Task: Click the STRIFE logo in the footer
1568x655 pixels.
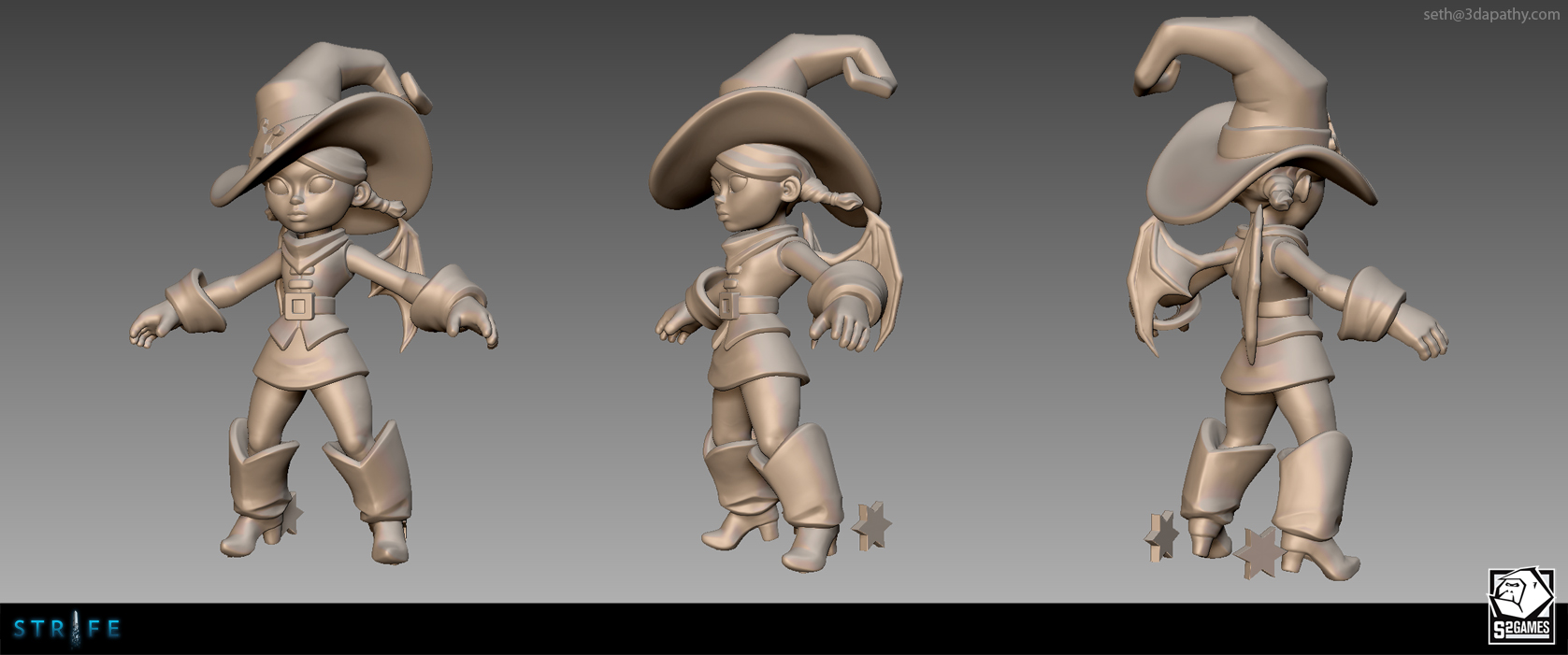Action: tap(67, 629)
